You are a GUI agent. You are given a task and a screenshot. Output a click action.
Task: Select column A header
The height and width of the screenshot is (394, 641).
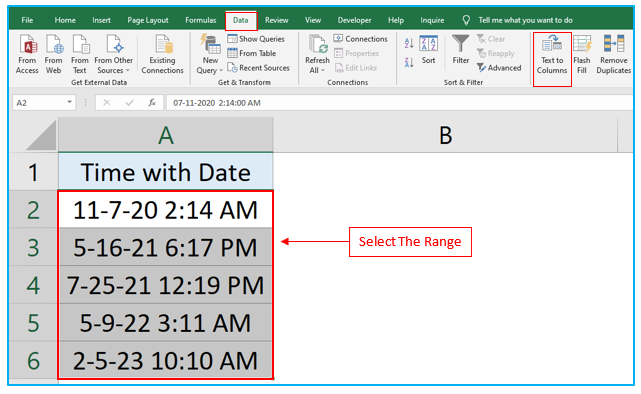click(x=166, y=135)
